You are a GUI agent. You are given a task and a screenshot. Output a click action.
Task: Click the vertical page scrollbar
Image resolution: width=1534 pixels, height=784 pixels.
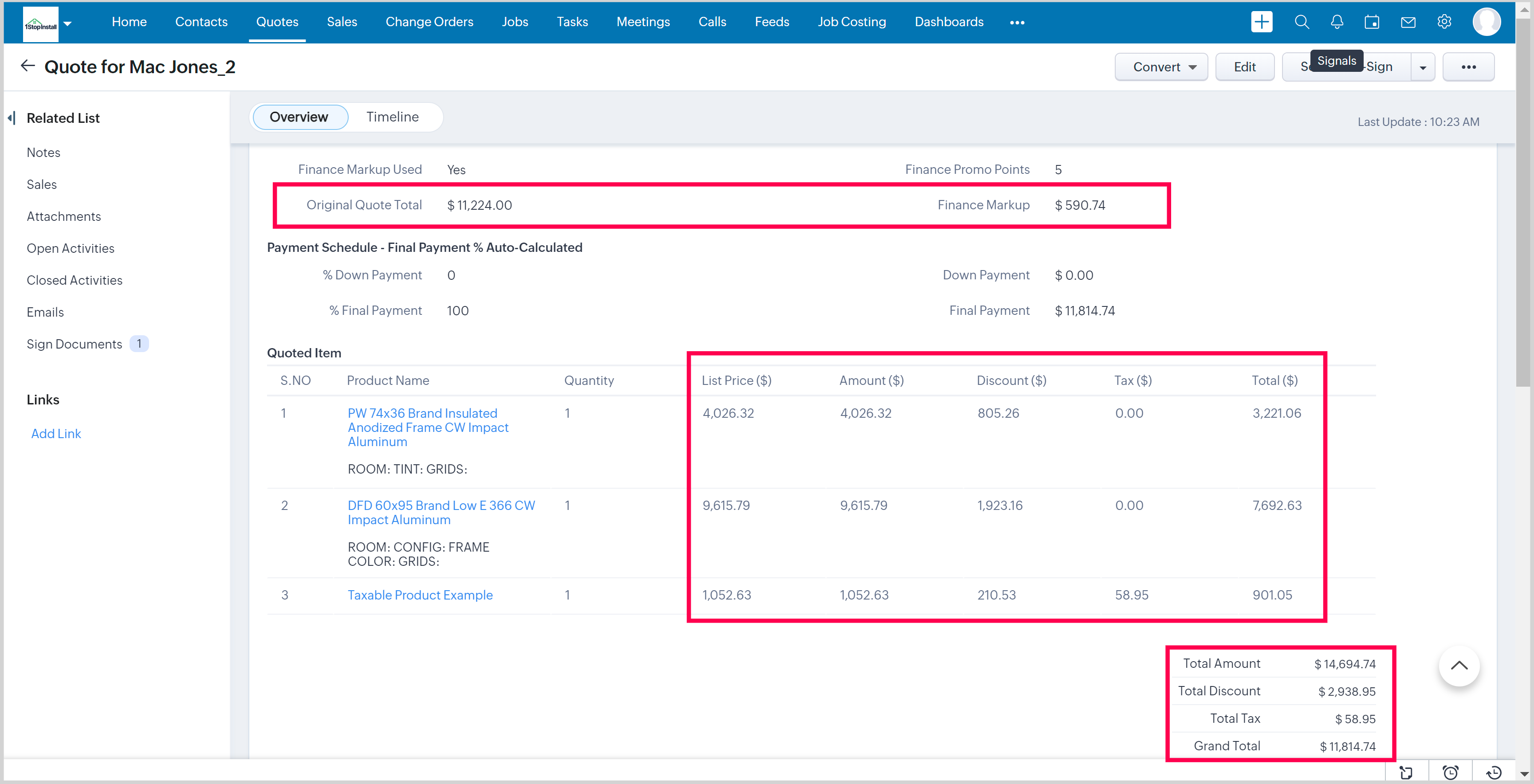coord(1522,202)
